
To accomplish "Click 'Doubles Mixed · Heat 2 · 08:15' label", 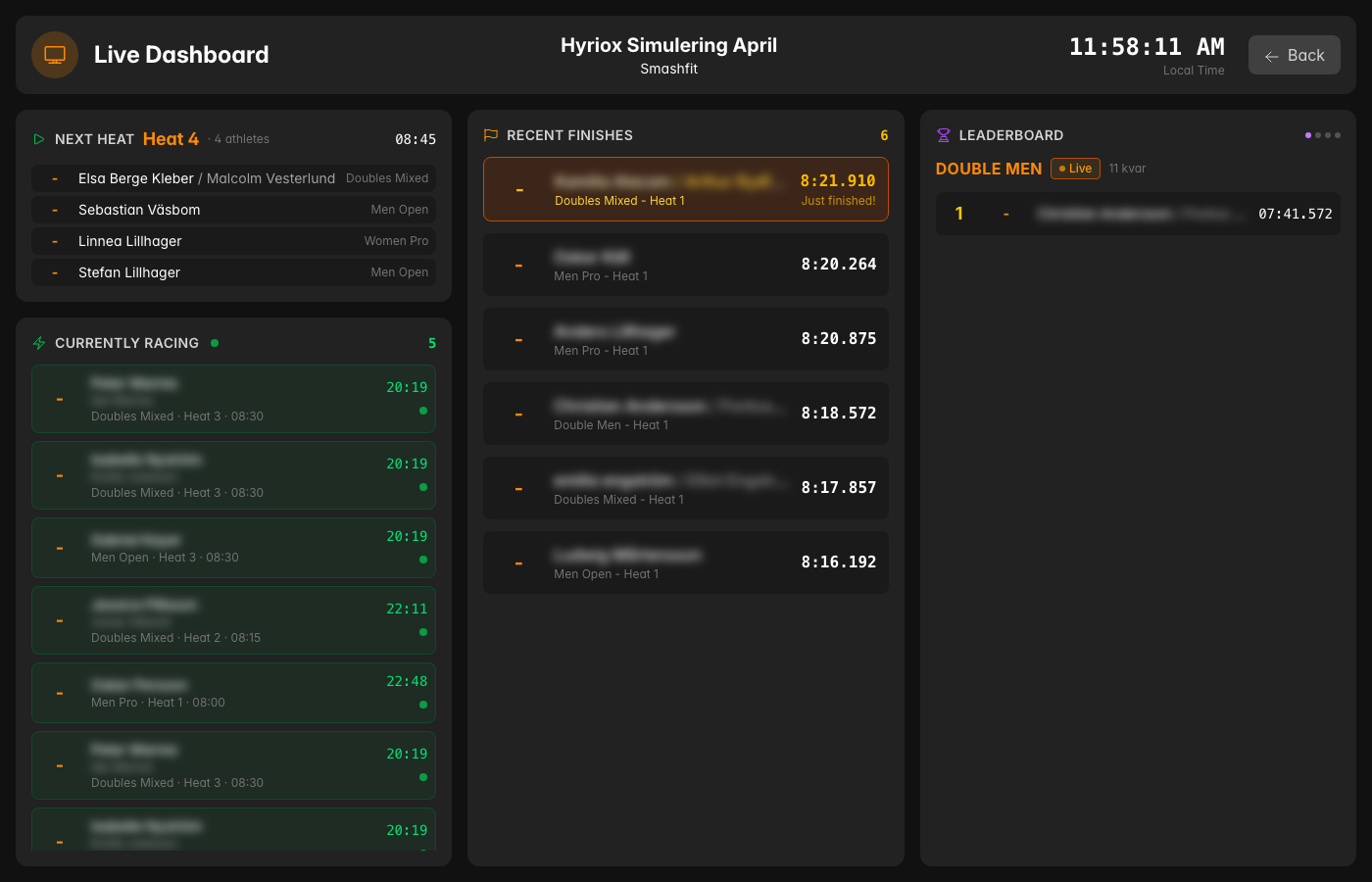I will tap(175, 638).
